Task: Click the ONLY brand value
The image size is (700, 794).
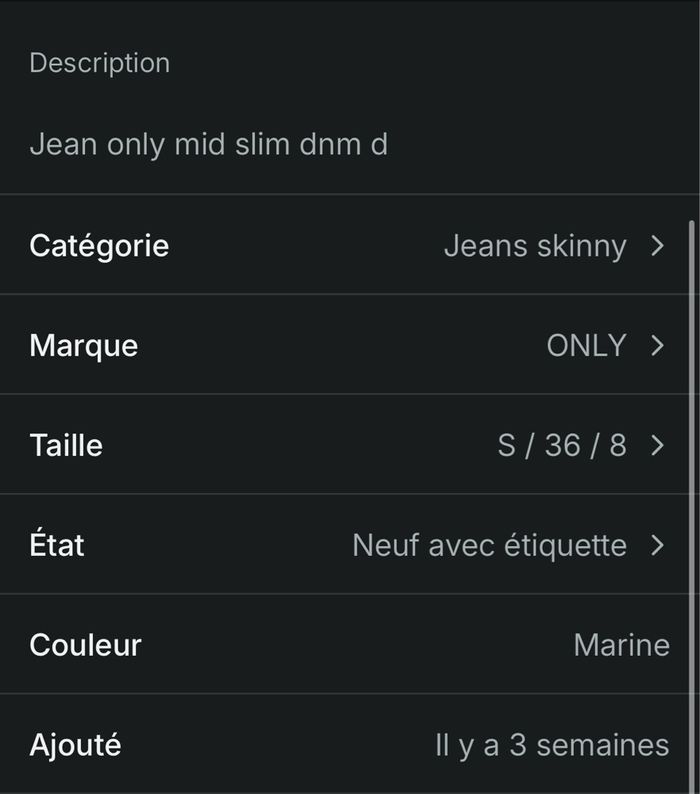Action: (x=586, y=346)
